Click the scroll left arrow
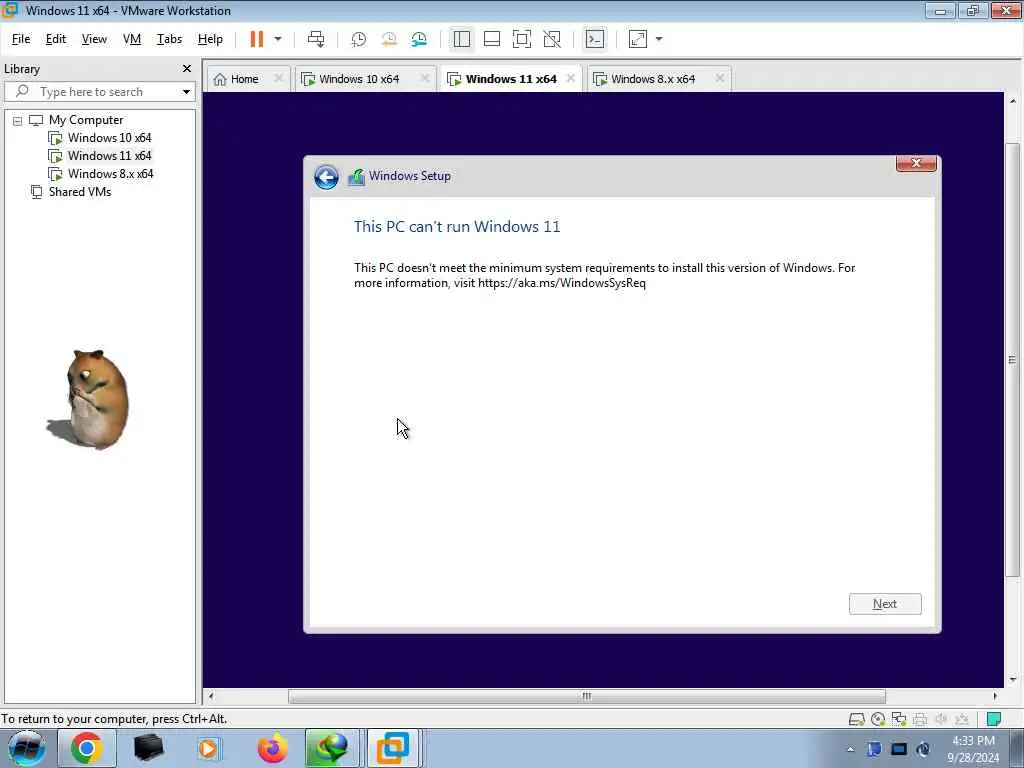This screenshot has width=1024, height=768. point(210,696)
